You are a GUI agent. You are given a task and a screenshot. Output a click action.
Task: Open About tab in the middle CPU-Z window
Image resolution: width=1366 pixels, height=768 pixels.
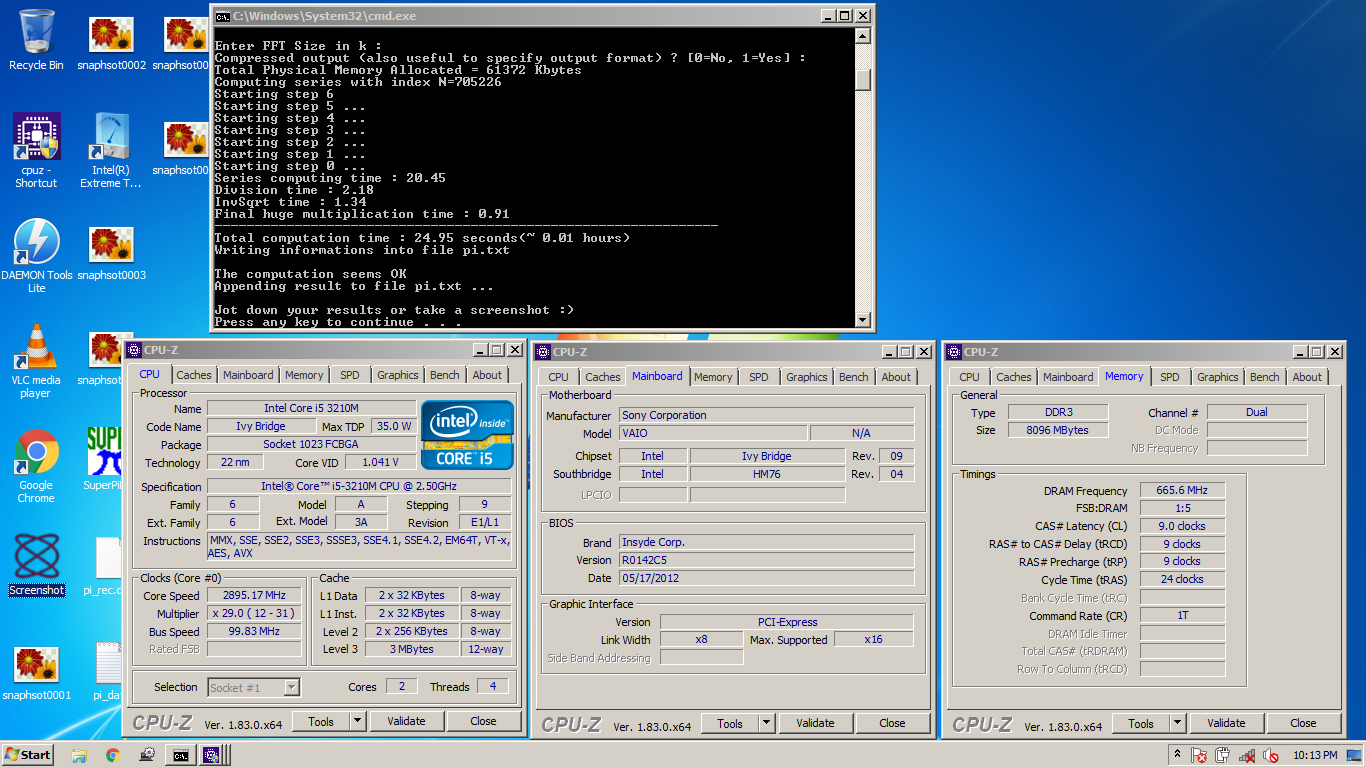pos(896,377)
